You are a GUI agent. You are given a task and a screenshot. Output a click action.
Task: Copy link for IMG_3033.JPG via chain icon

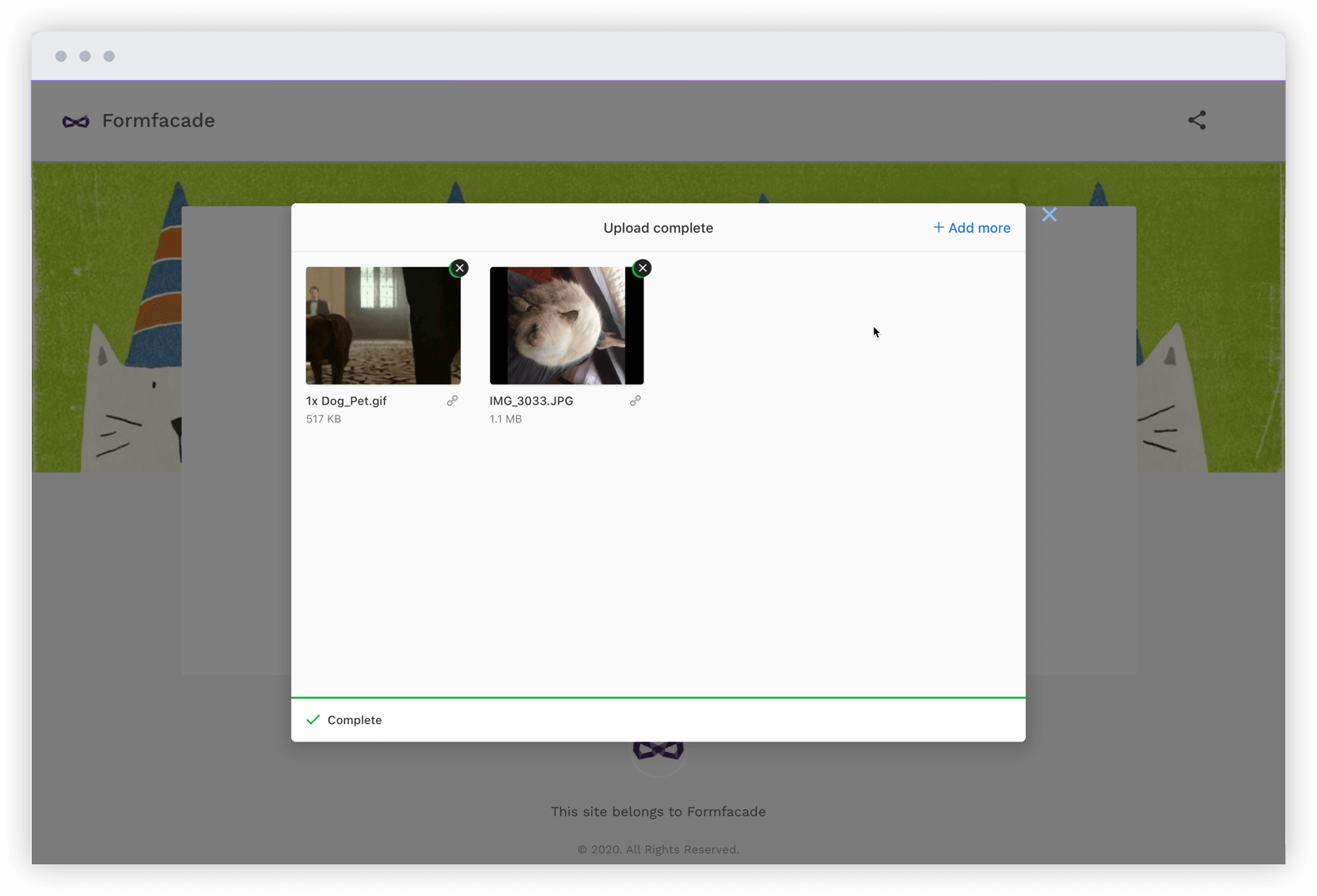click(635, 401)
